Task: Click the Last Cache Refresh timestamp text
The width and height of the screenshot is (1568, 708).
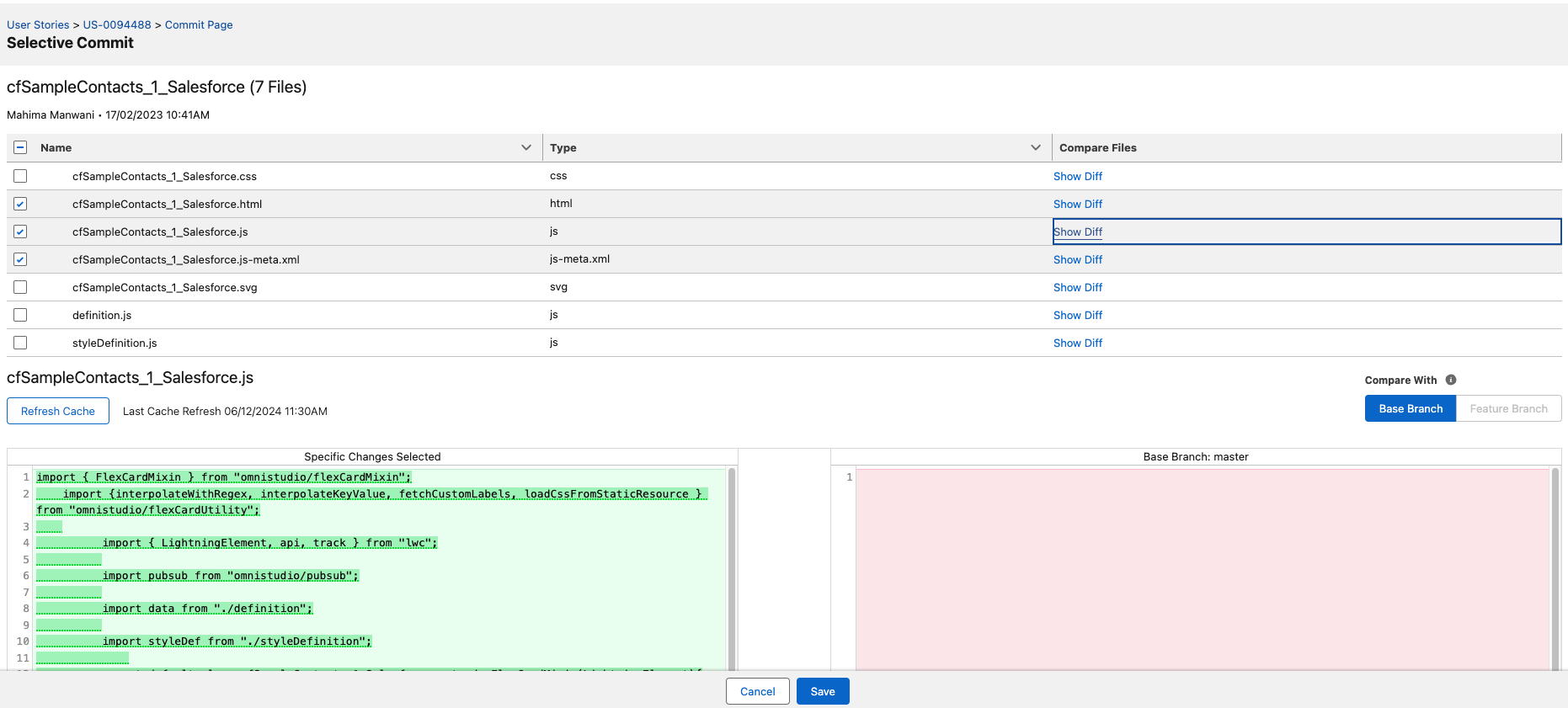Action: pyautogui.click(x=225, y=411)
